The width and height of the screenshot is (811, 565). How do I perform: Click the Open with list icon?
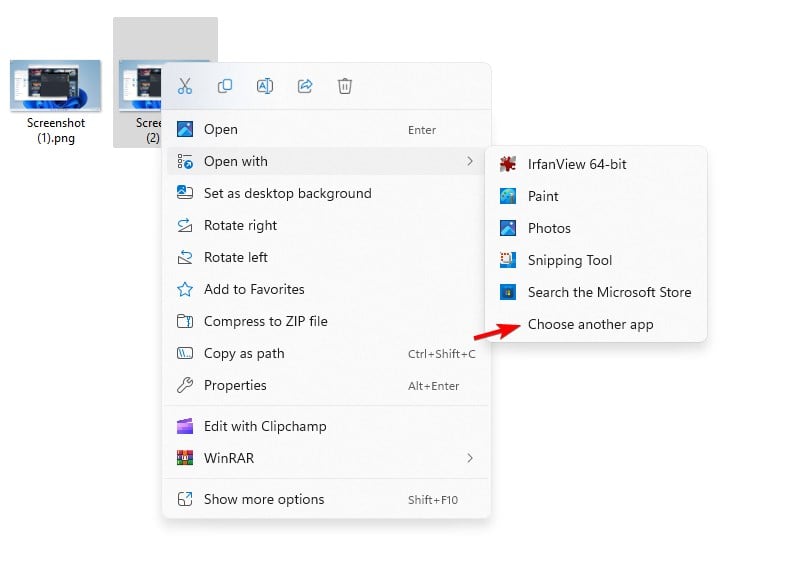click(x=185, y=161)
